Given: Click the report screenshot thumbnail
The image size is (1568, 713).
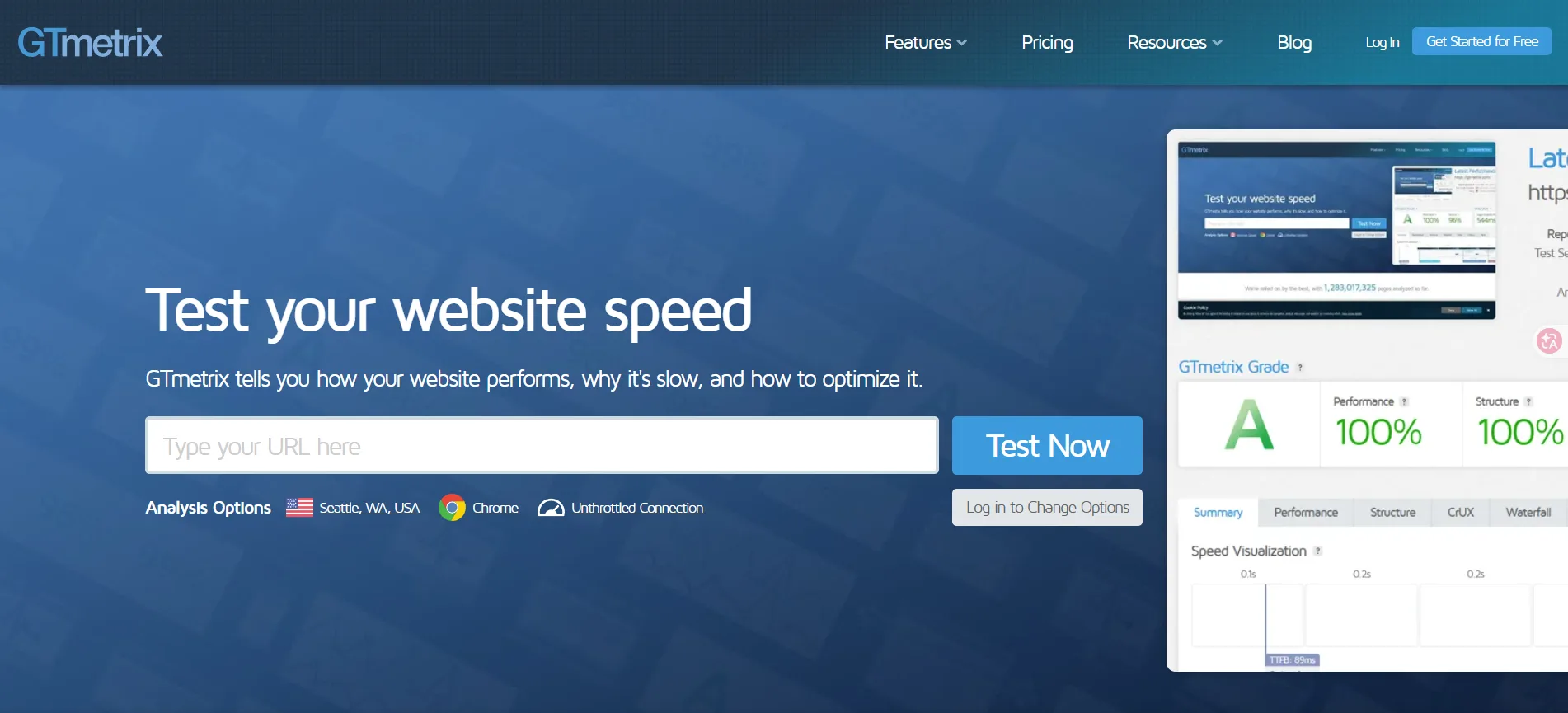Looking at the screenshot, I should click(1336, 230).
